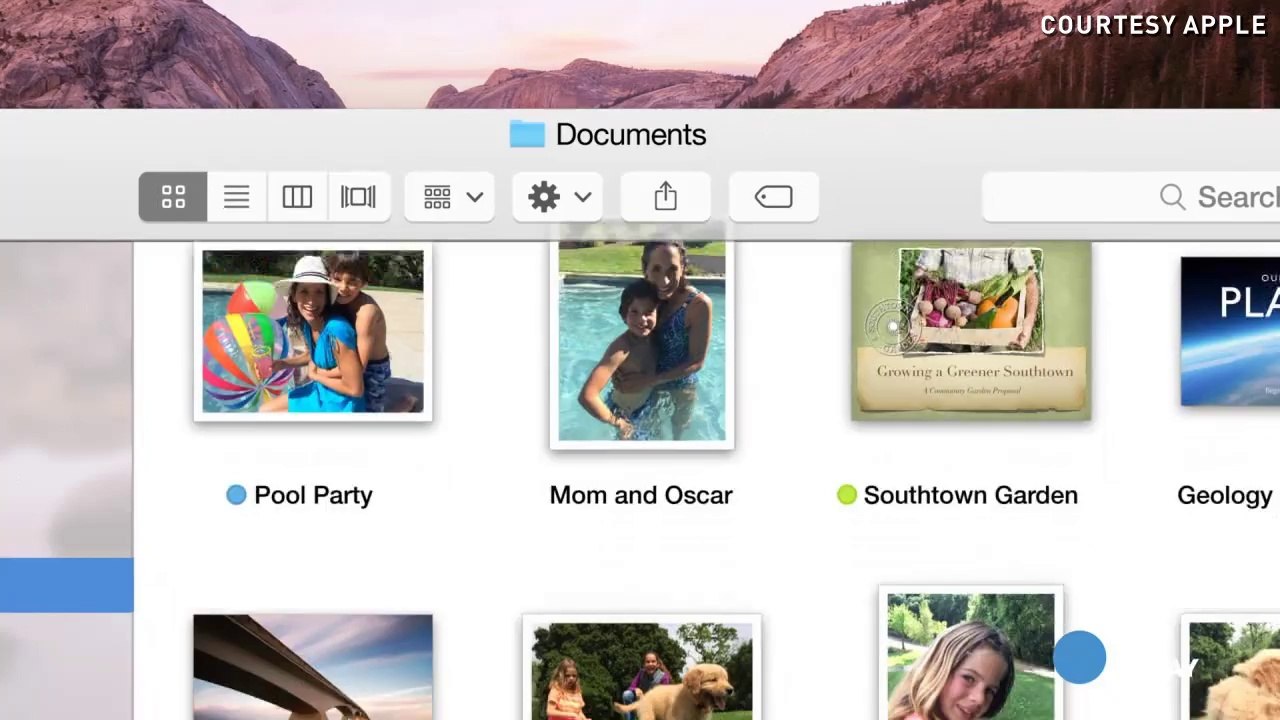Click the Pool Party file name
The width and height of the screenshot is (1280, 720).
(313, 495)
